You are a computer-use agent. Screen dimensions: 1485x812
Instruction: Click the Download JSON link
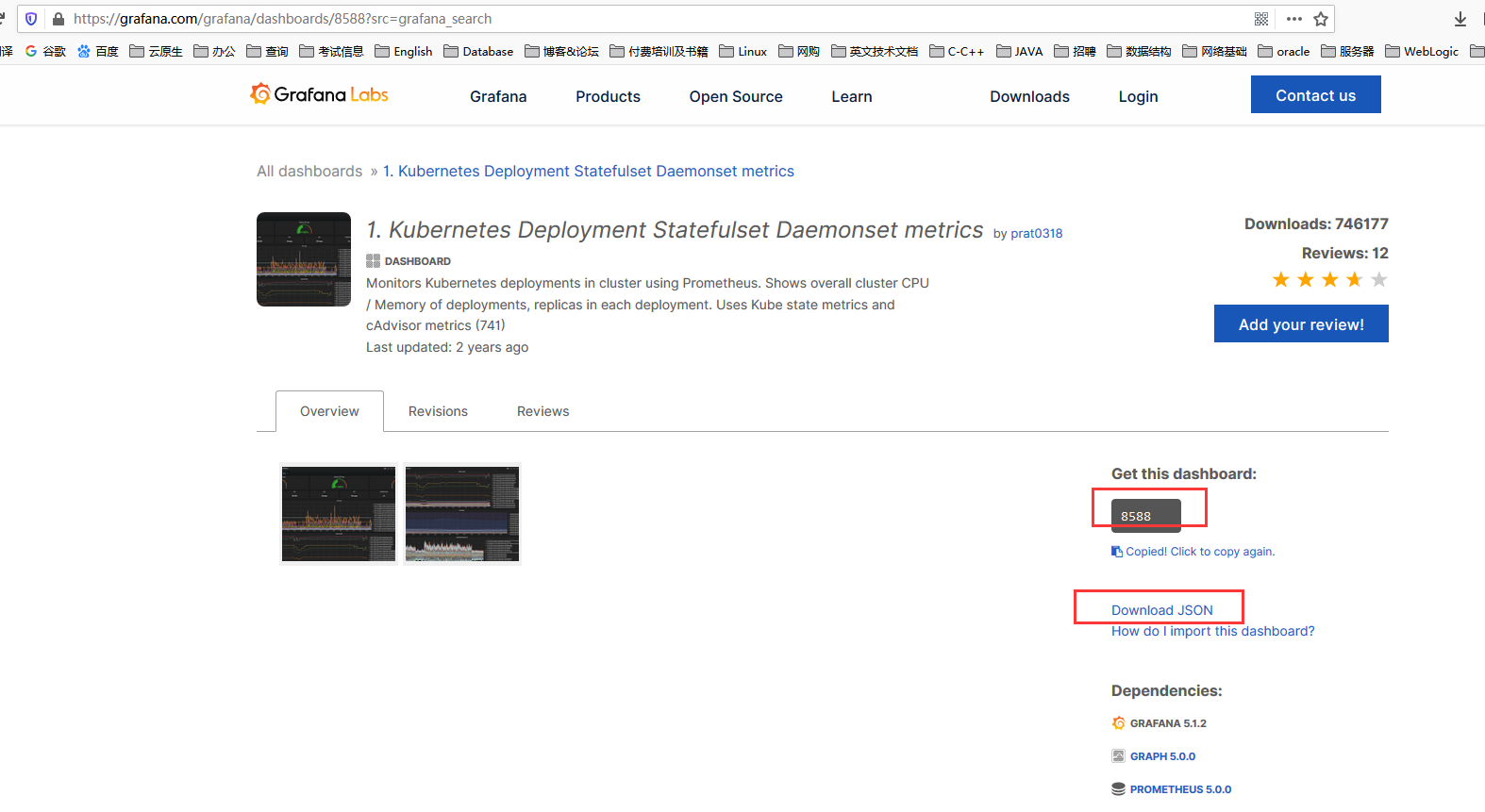tap(1162, 610)
